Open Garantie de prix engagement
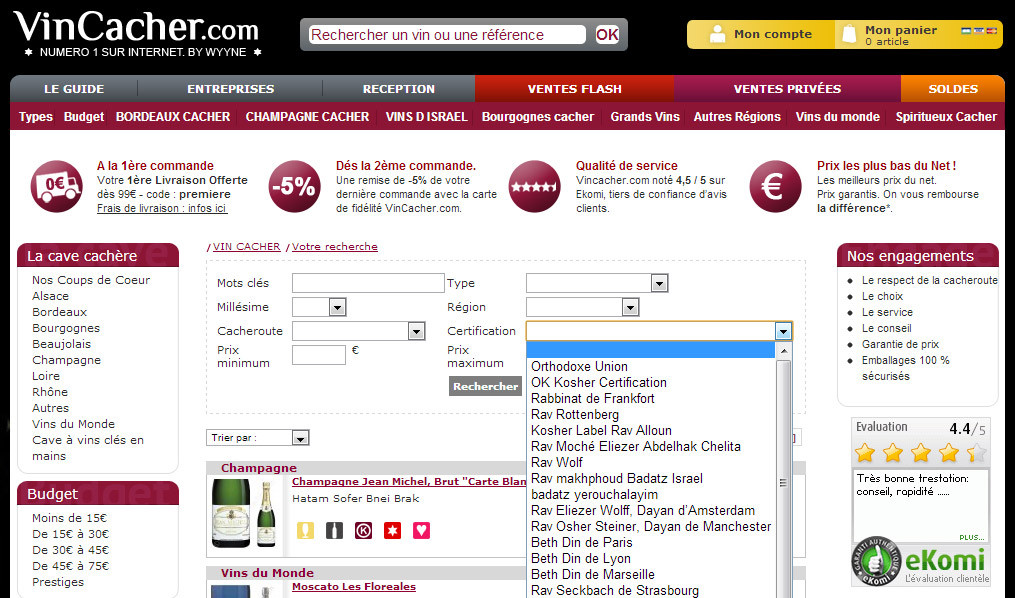 900,344
